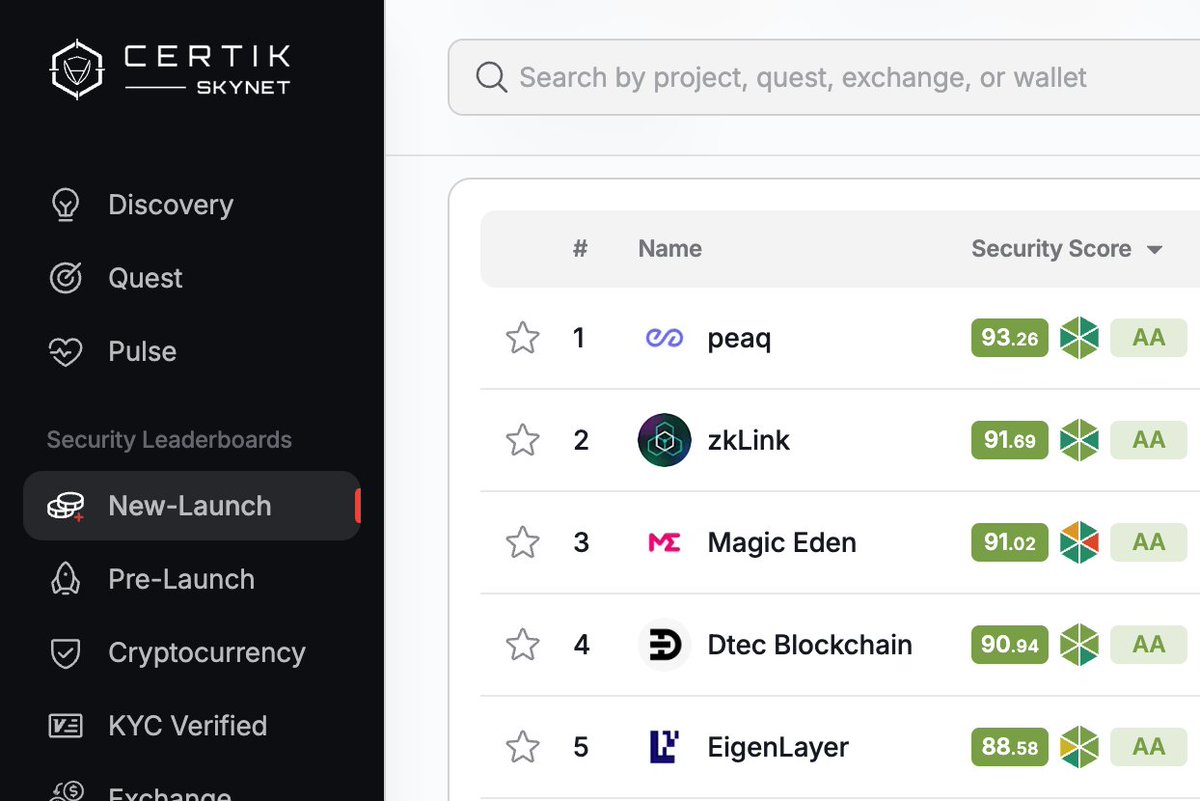The width and height of the screenshot is (1200, 801).
Task: Star peaq as a favorite
Action: [x=522, y=338]
